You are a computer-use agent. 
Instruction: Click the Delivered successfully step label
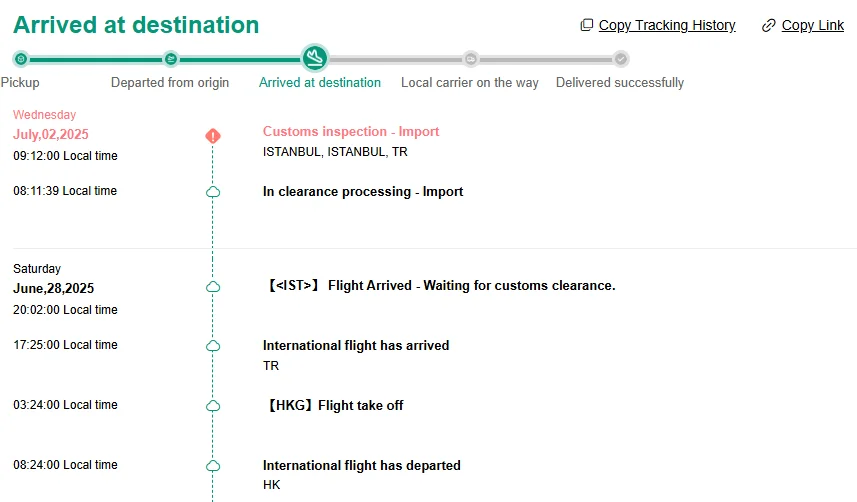pyautogui.click(x=620, y=82)
